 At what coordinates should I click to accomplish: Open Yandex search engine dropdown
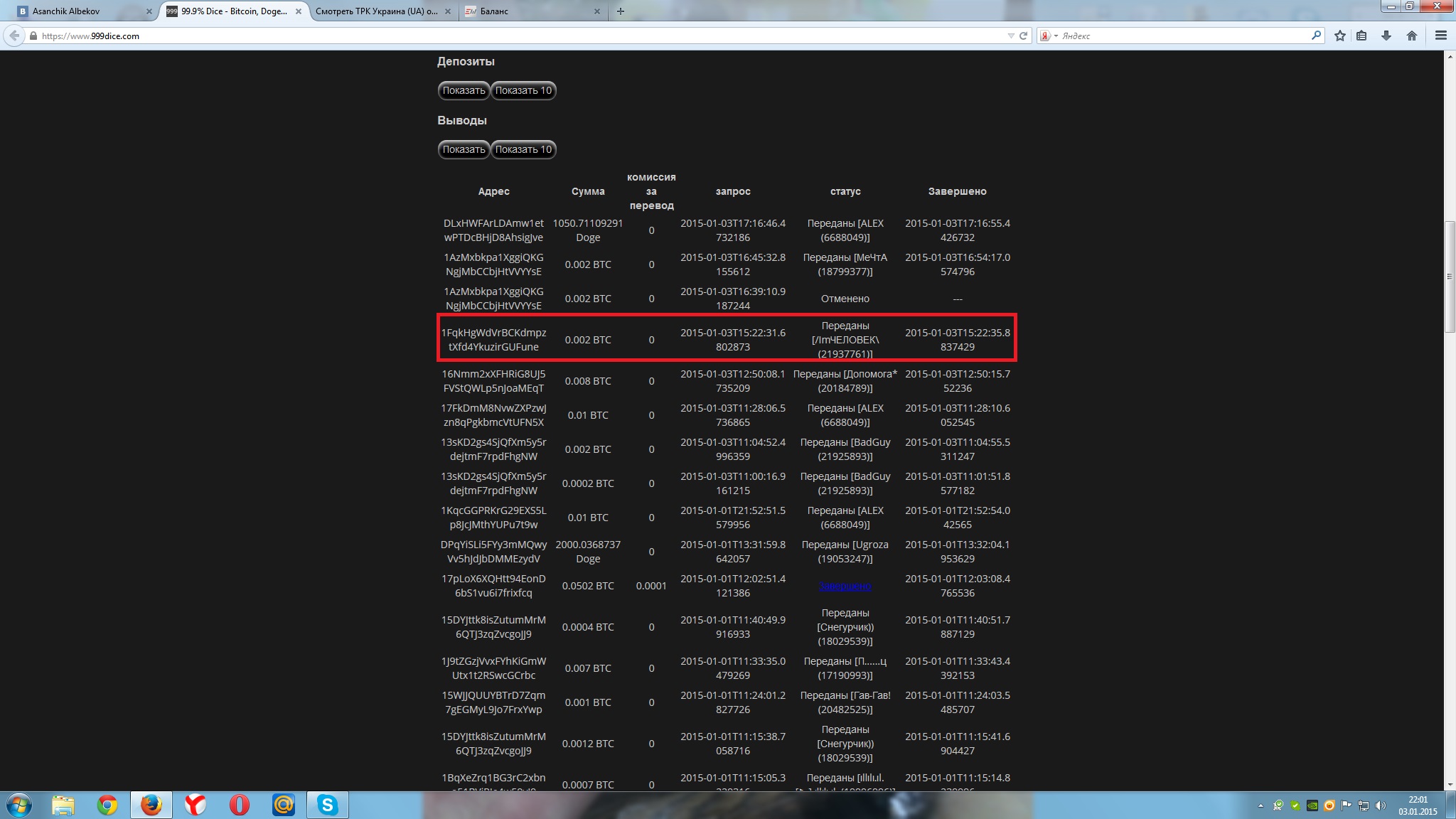(x=1049, y=36)
